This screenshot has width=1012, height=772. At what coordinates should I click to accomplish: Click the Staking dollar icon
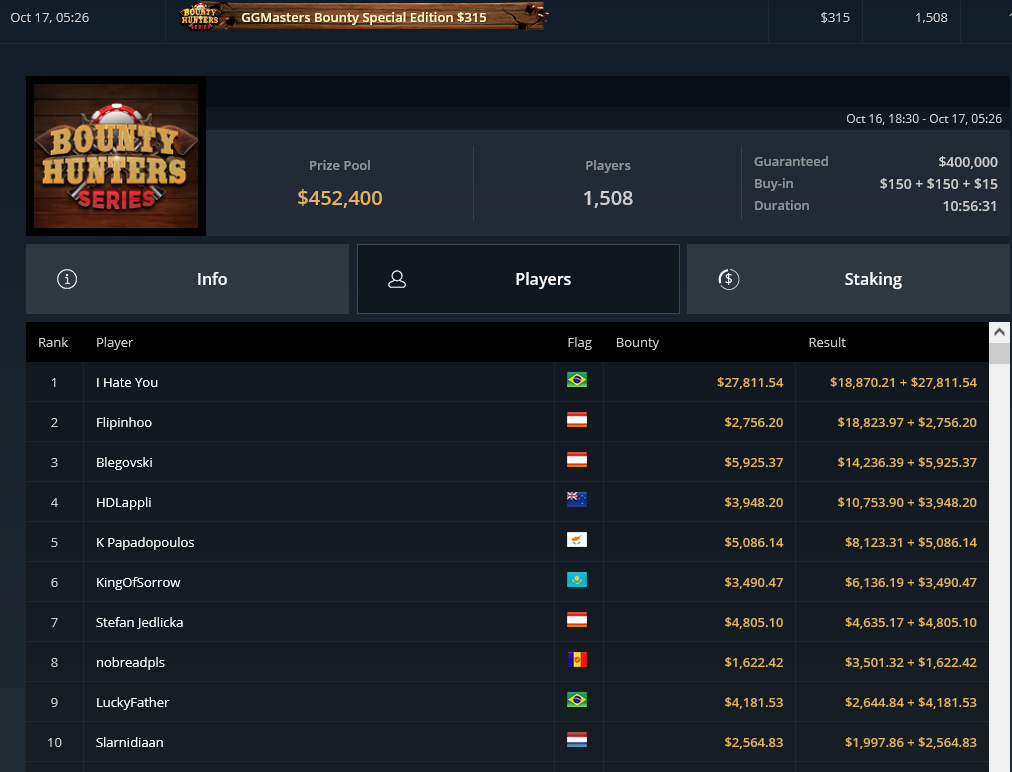[729, 279]
